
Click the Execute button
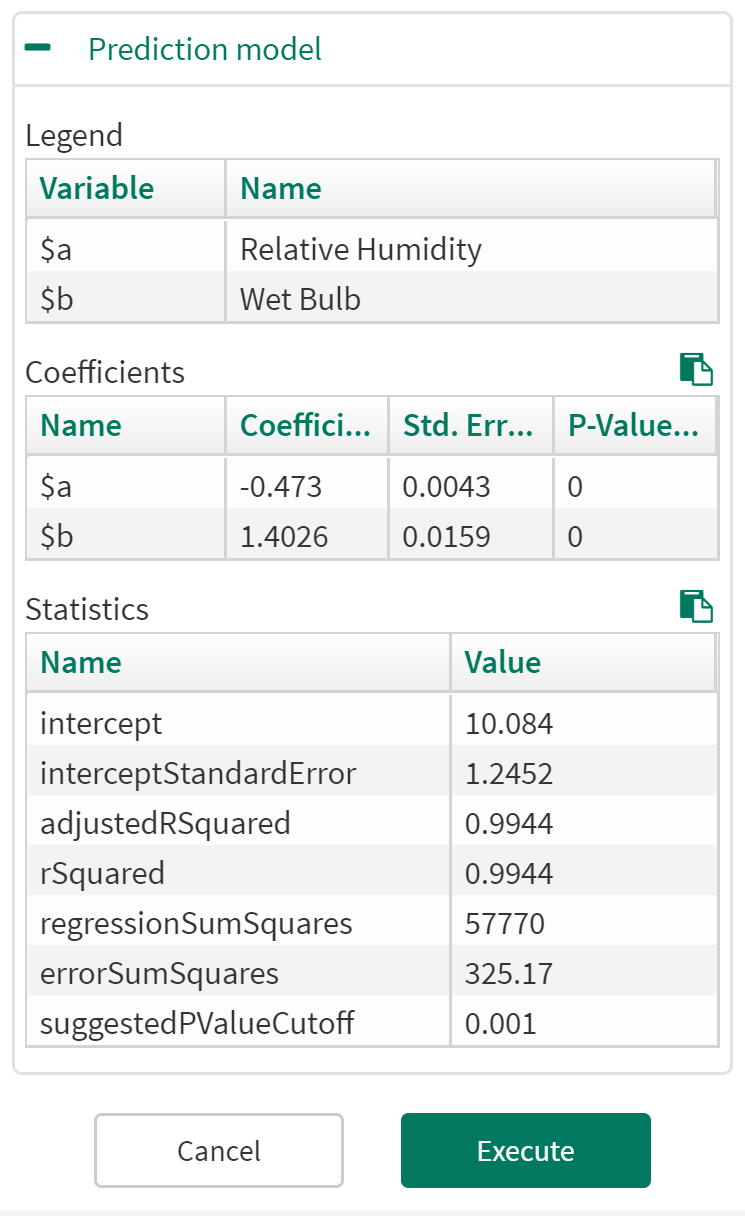click(x=525, y=1150)
